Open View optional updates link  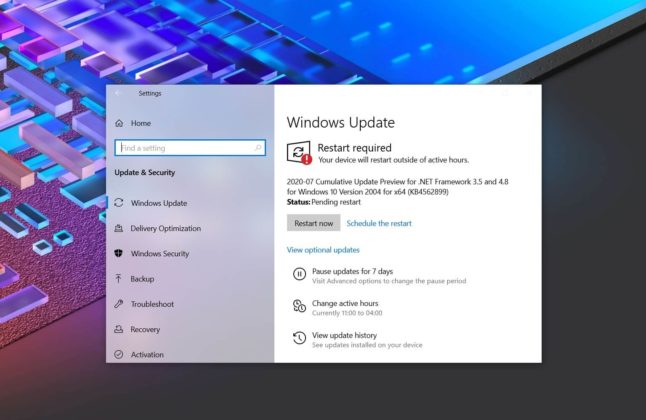point(323,250)
